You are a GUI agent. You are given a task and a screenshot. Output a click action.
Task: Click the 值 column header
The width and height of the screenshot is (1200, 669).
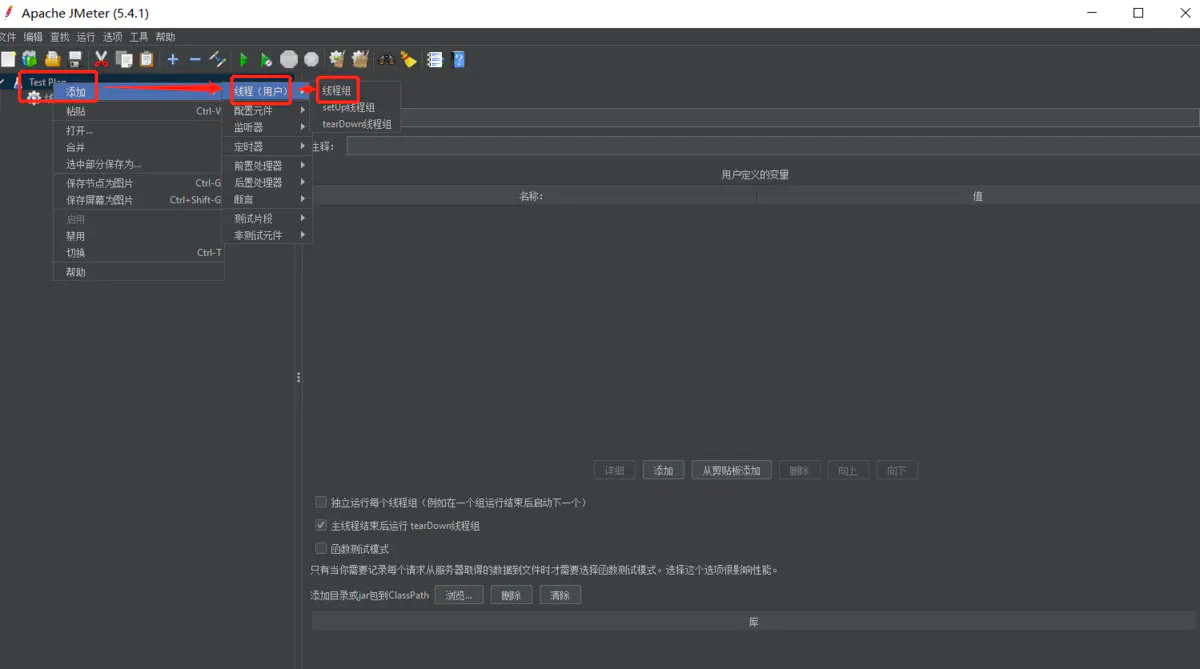pos(978,196)
